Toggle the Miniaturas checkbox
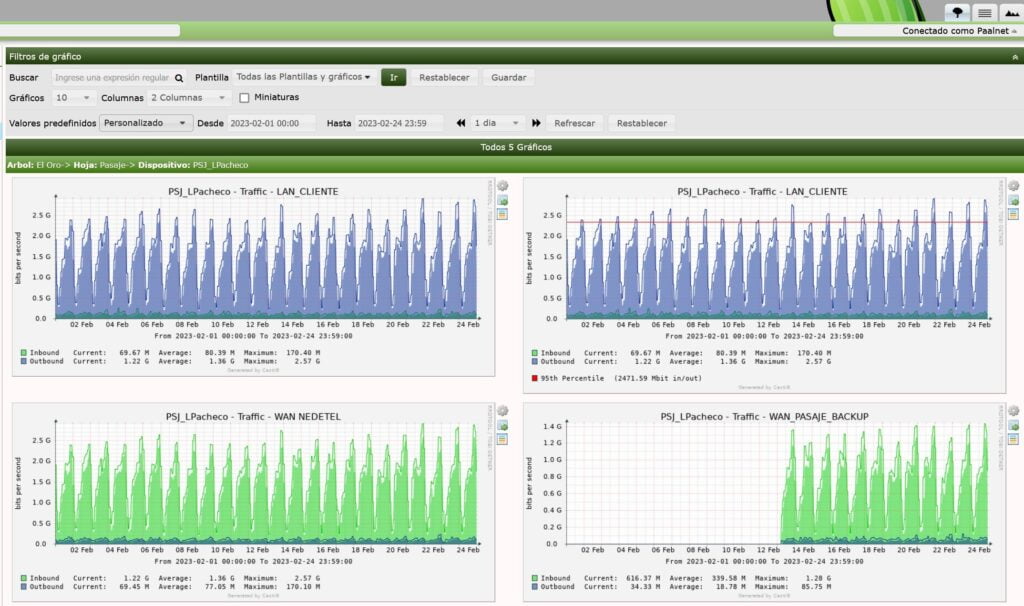 point(244,98)
